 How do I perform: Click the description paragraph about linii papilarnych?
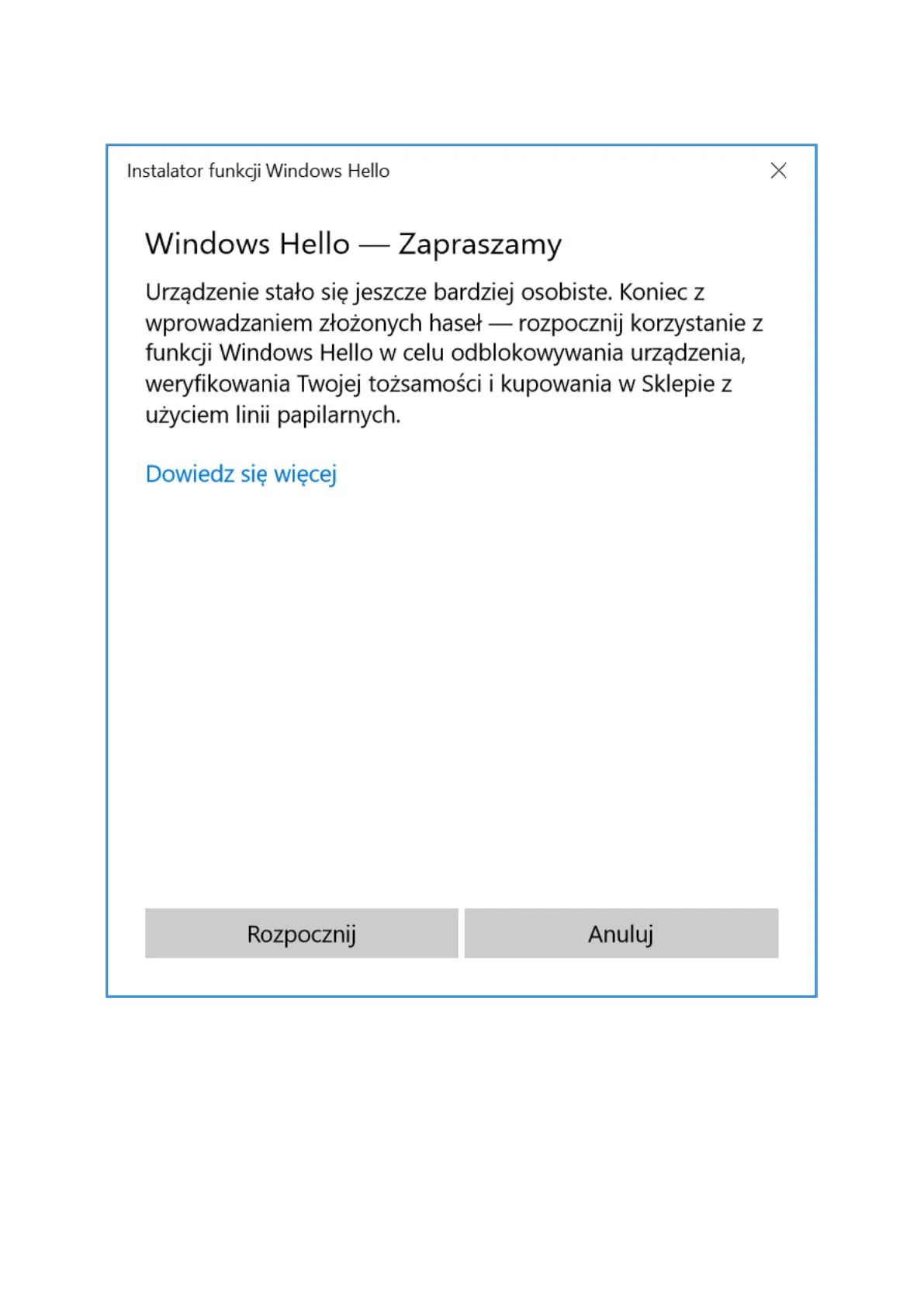pos(454,353)
